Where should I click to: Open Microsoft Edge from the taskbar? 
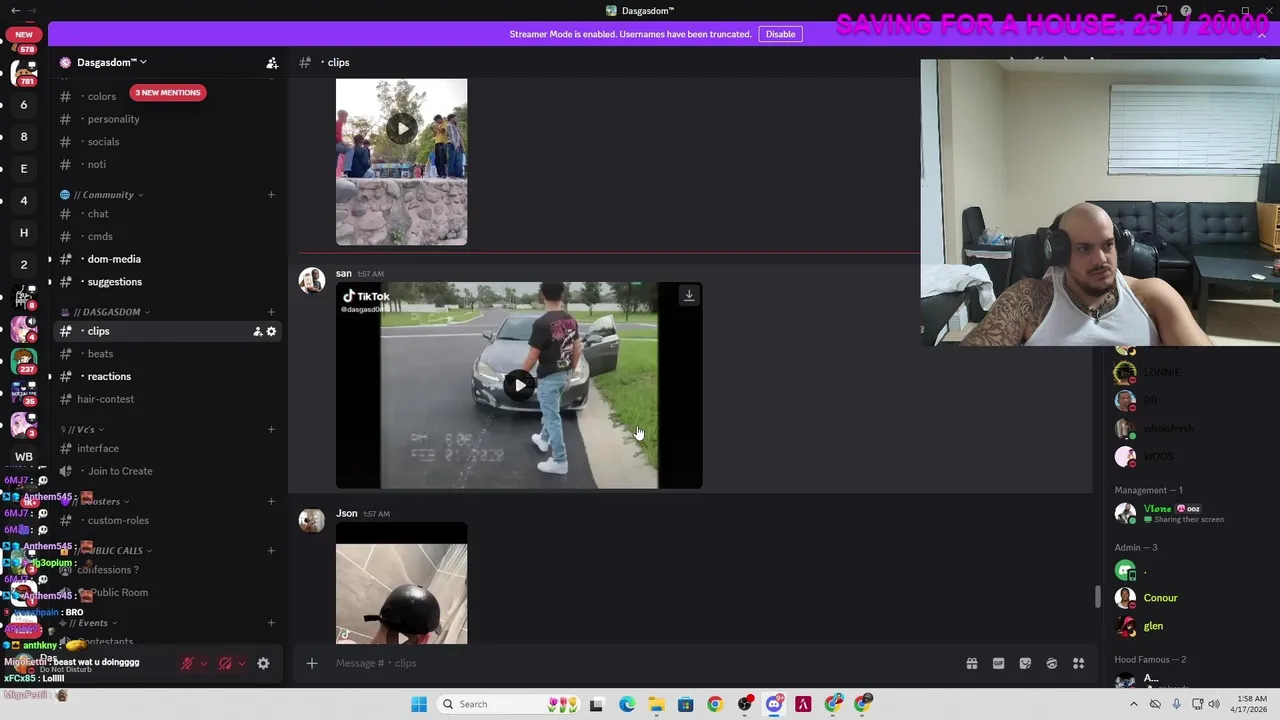point(626,704)
